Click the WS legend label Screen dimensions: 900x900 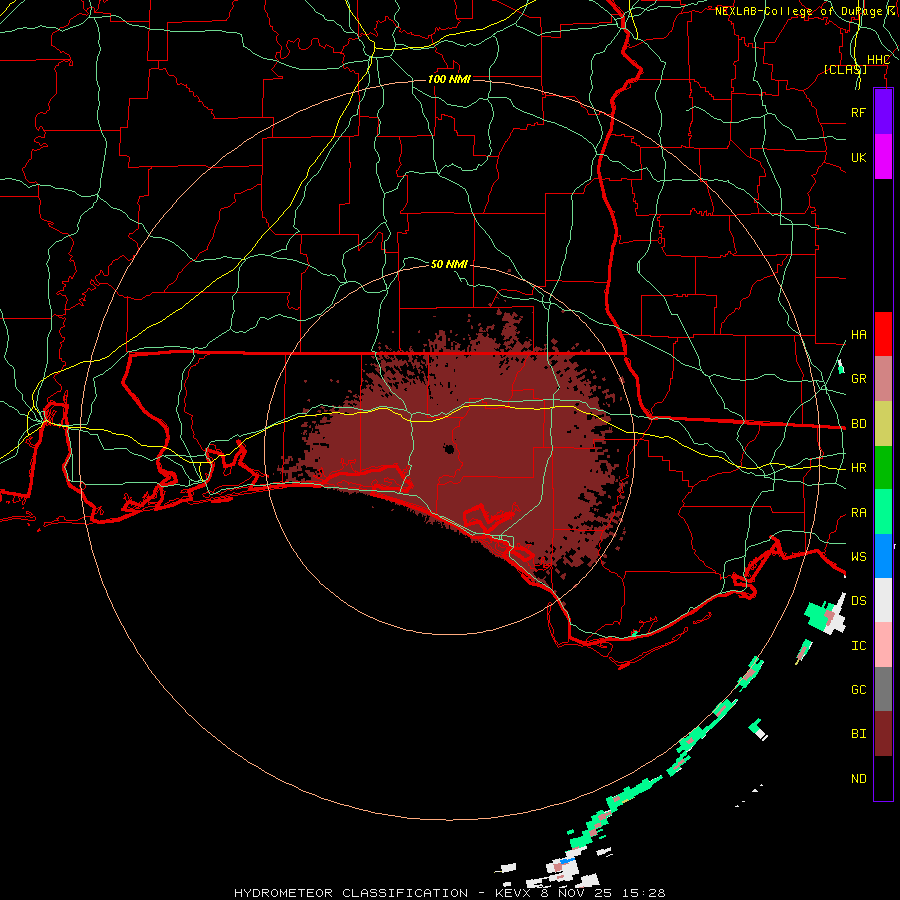[859, 557]
